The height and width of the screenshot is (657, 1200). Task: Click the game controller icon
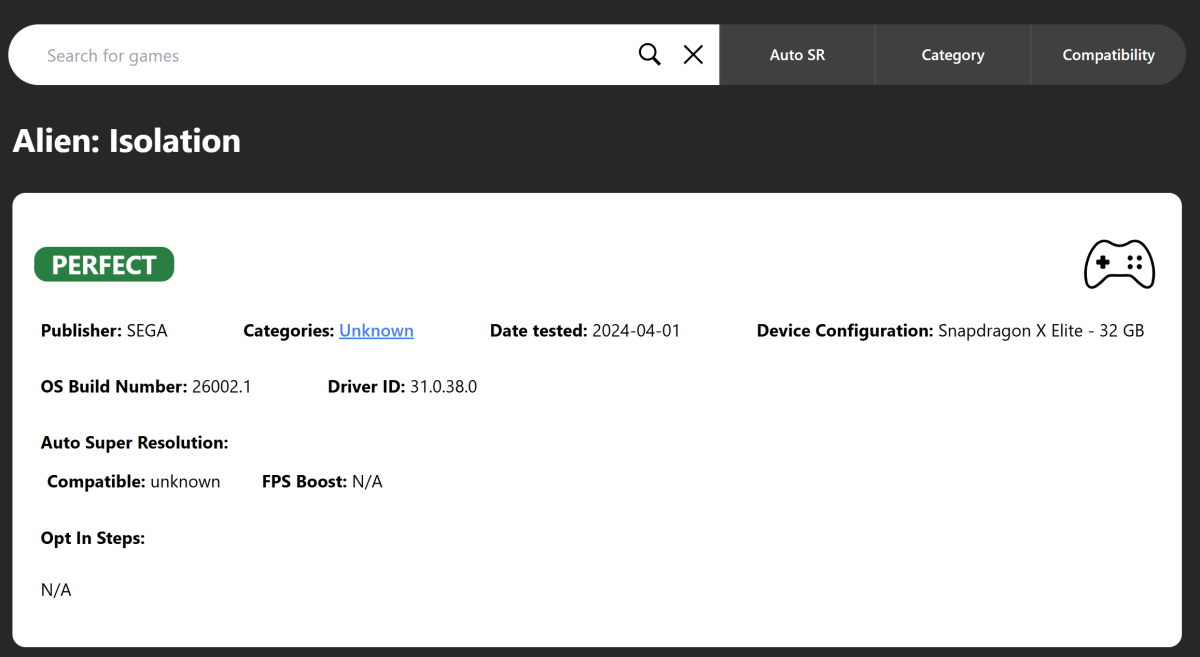[1119, 264]
